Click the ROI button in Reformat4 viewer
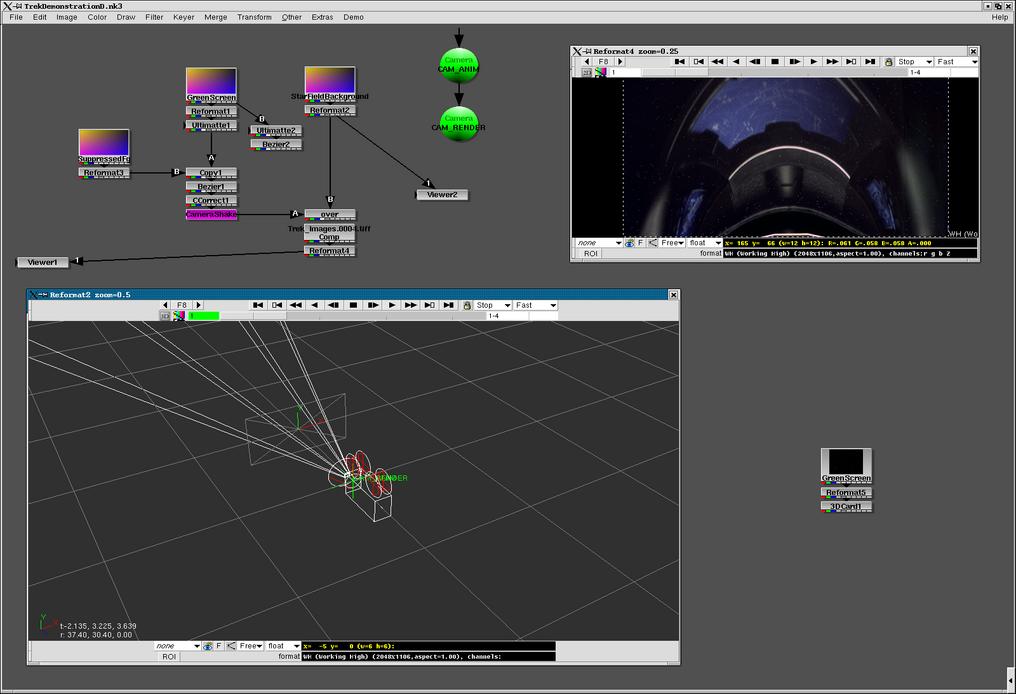 [x=591, y=254]
